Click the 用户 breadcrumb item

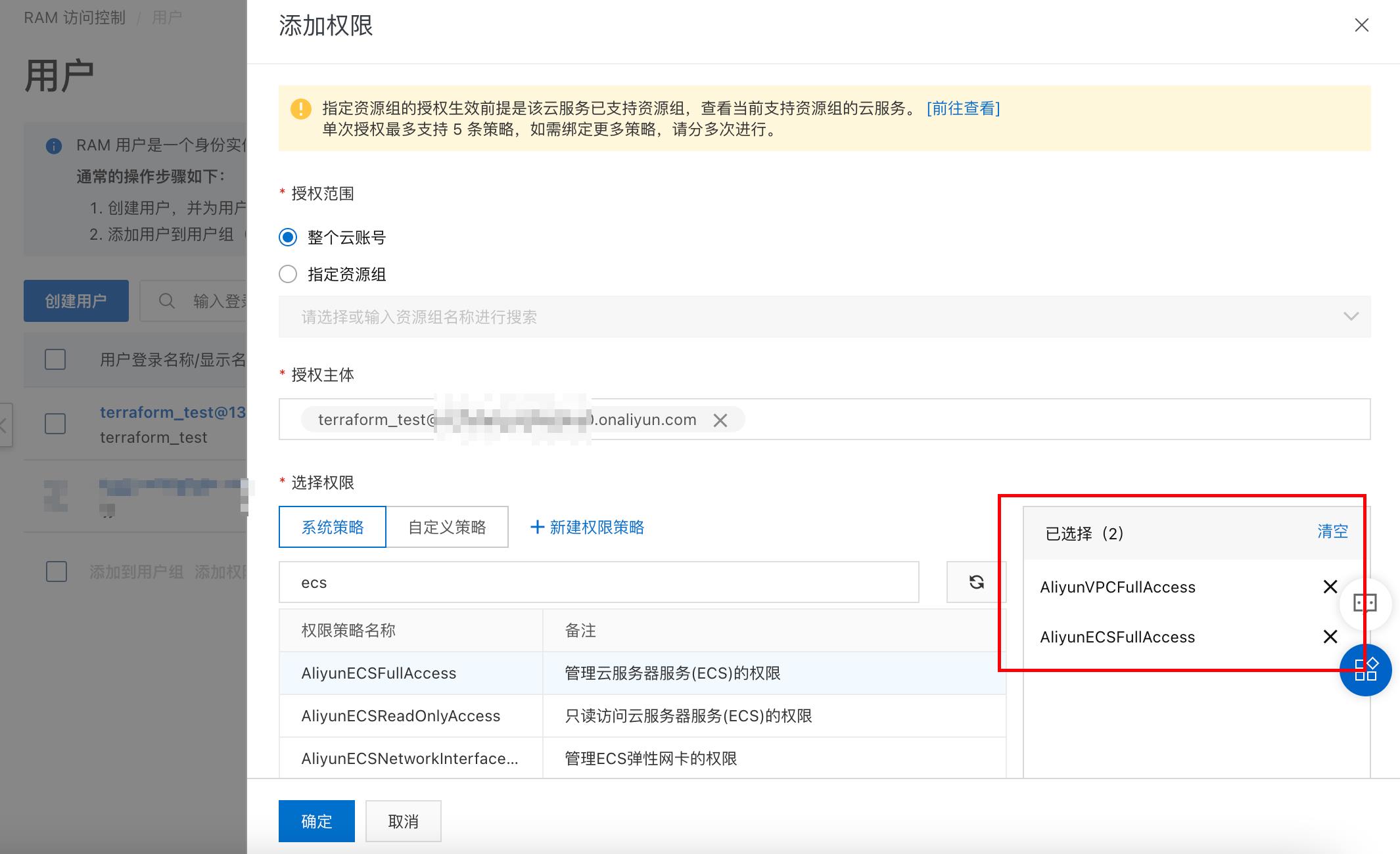[x=167, y=17]
